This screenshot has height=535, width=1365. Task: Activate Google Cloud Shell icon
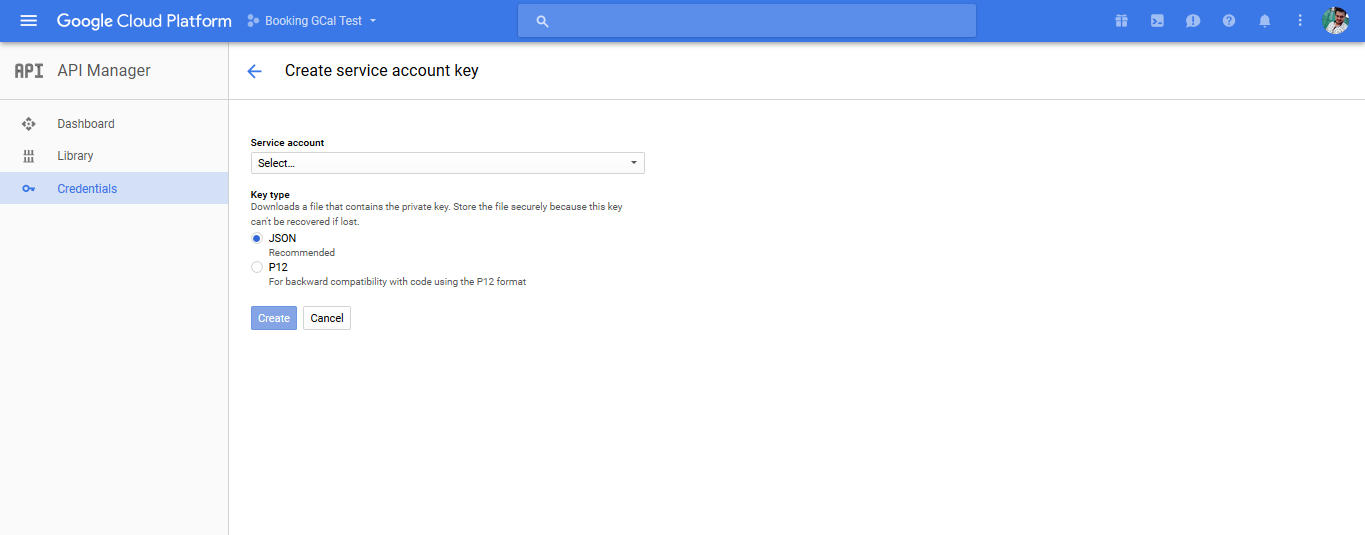point(1157,21)
